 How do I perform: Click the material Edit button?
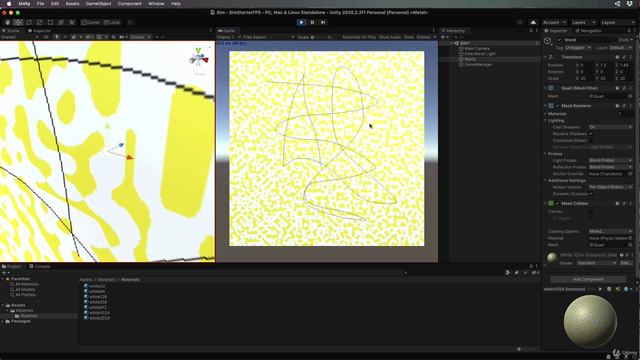click(626, 263)
